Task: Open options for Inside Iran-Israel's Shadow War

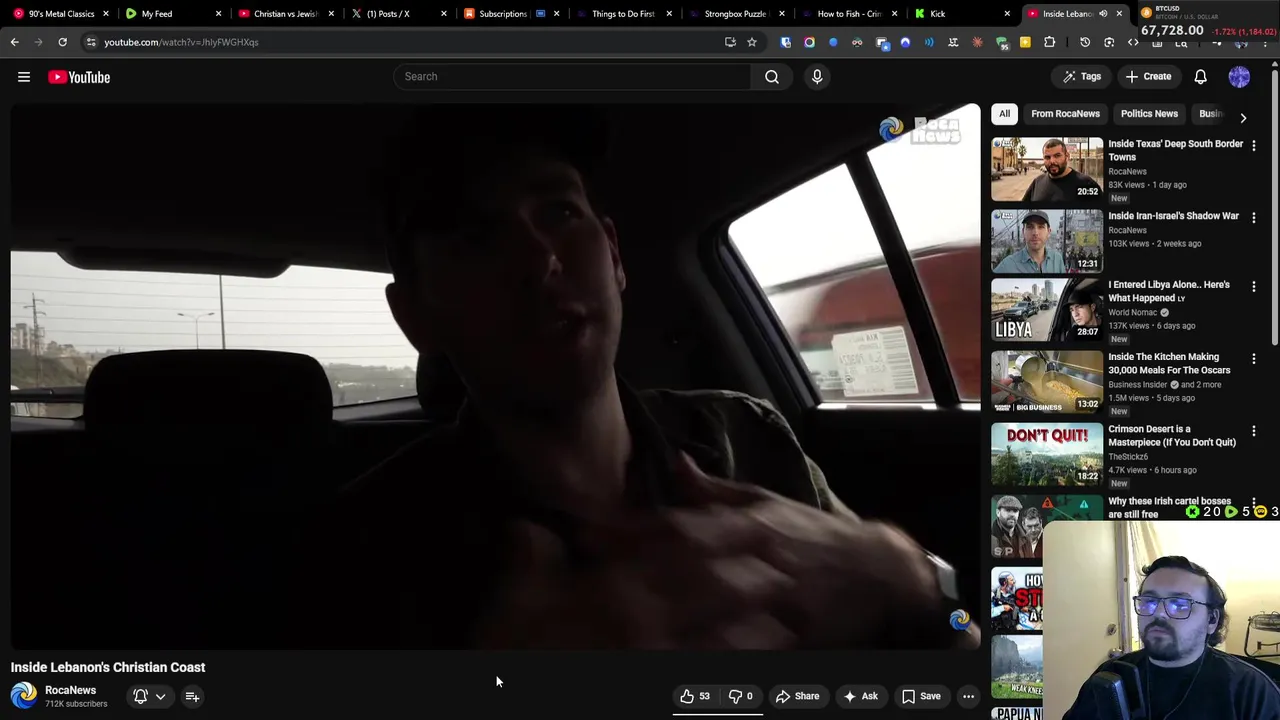Action: 1254,217
